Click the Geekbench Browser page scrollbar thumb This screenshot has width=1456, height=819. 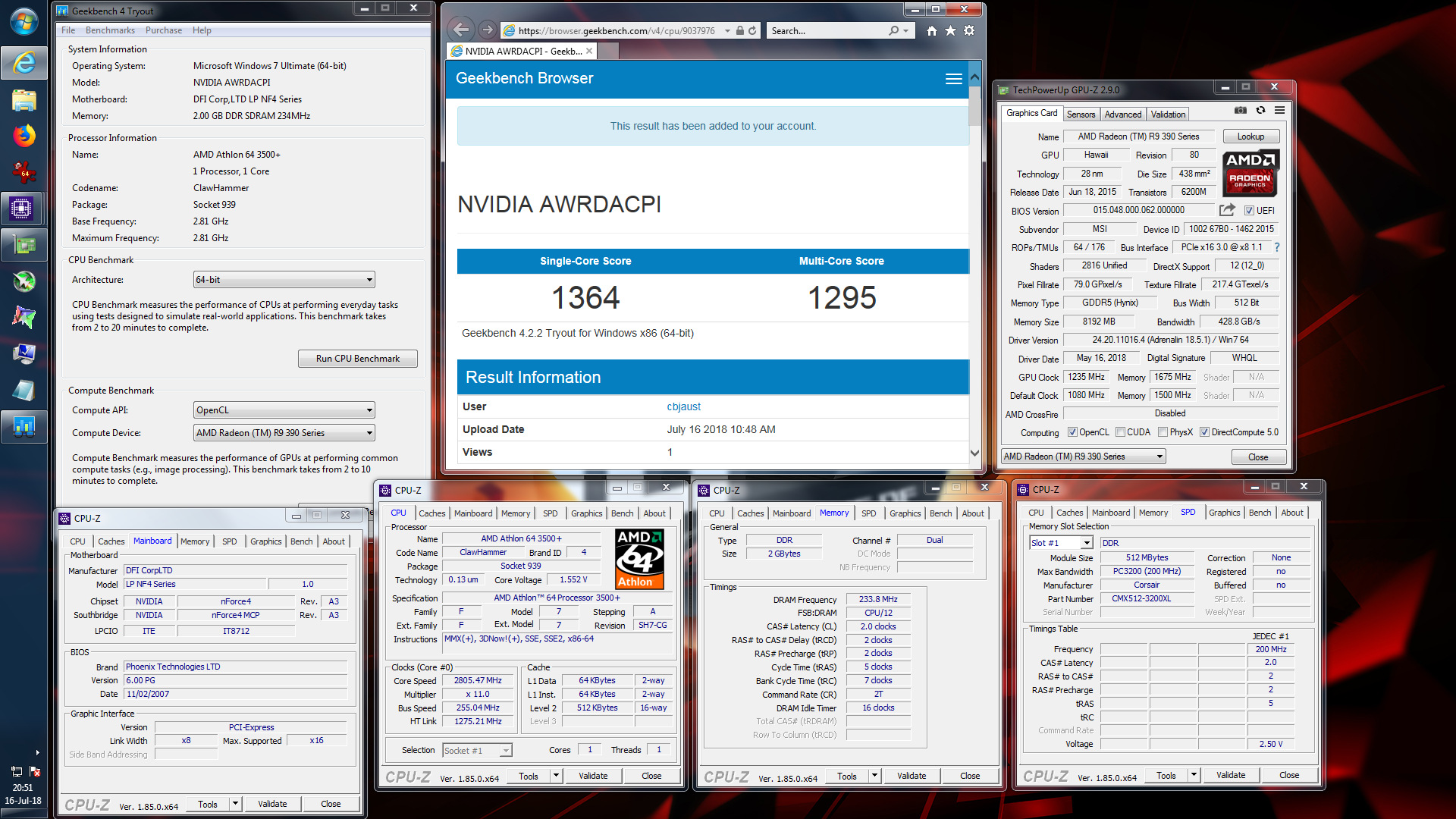pos(975,106)
